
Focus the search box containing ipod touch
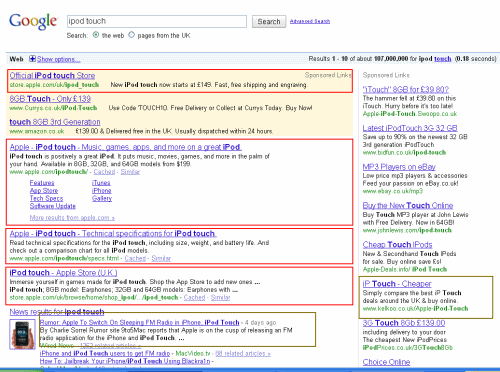click(x=157, y=21)
